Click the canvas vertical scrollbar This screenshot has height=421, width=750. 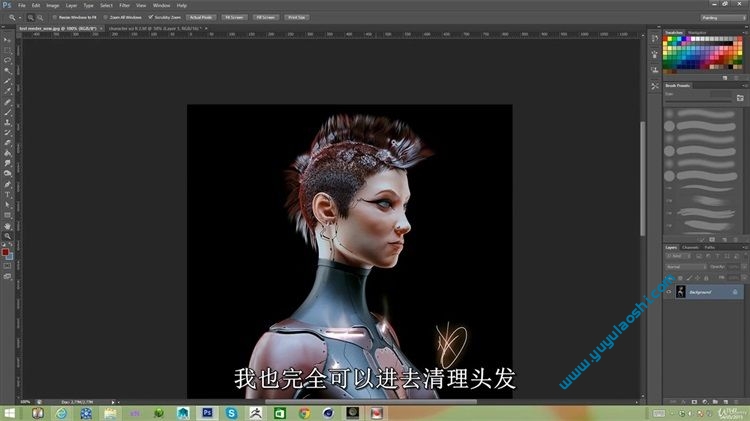(x=643, y=178)
